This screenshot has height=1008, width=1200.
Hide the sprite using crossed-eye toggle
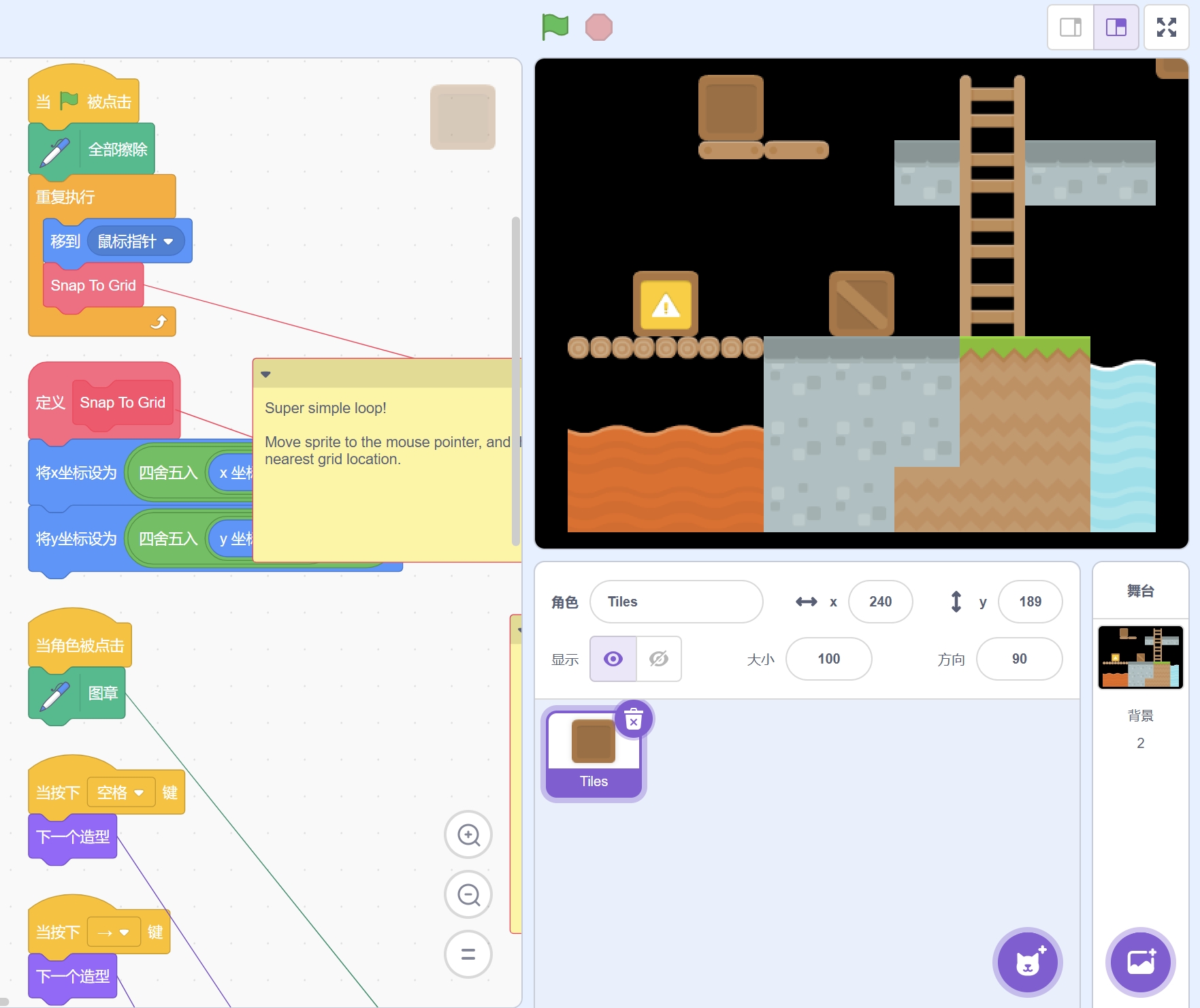click(658, 659)
